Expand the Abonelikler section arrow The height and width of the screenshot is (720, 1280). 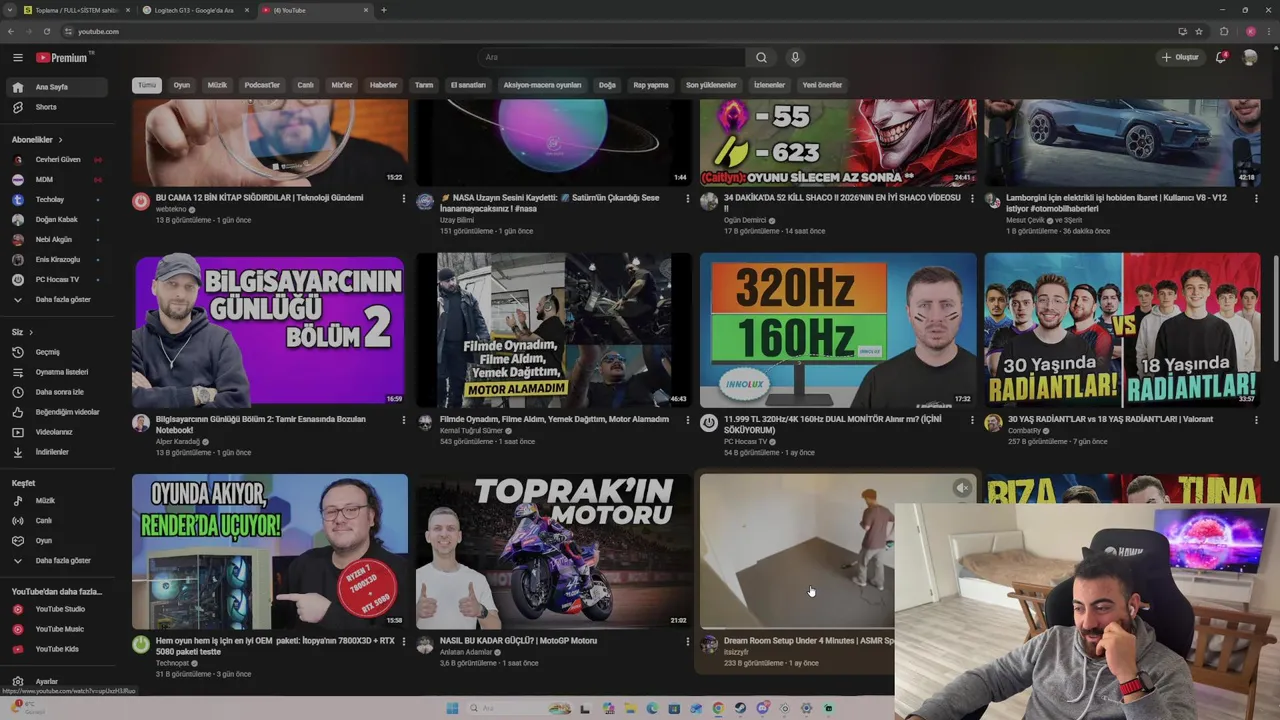pos(60,140)
